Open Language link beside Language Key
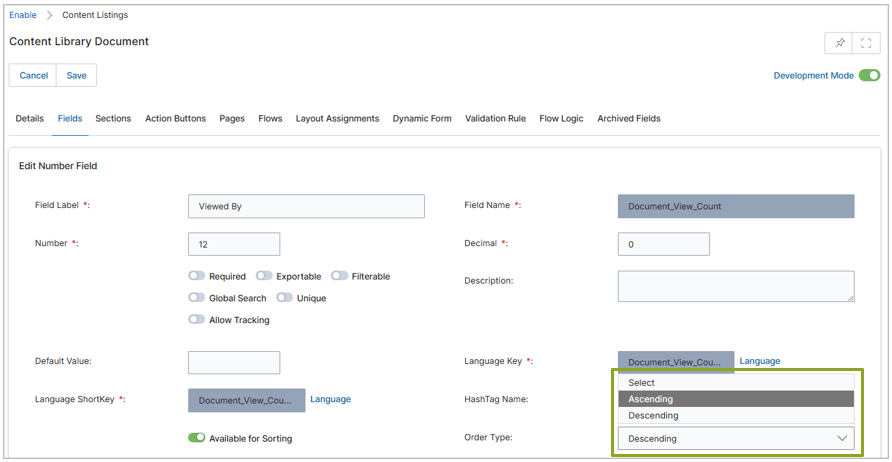 [760, 361]
